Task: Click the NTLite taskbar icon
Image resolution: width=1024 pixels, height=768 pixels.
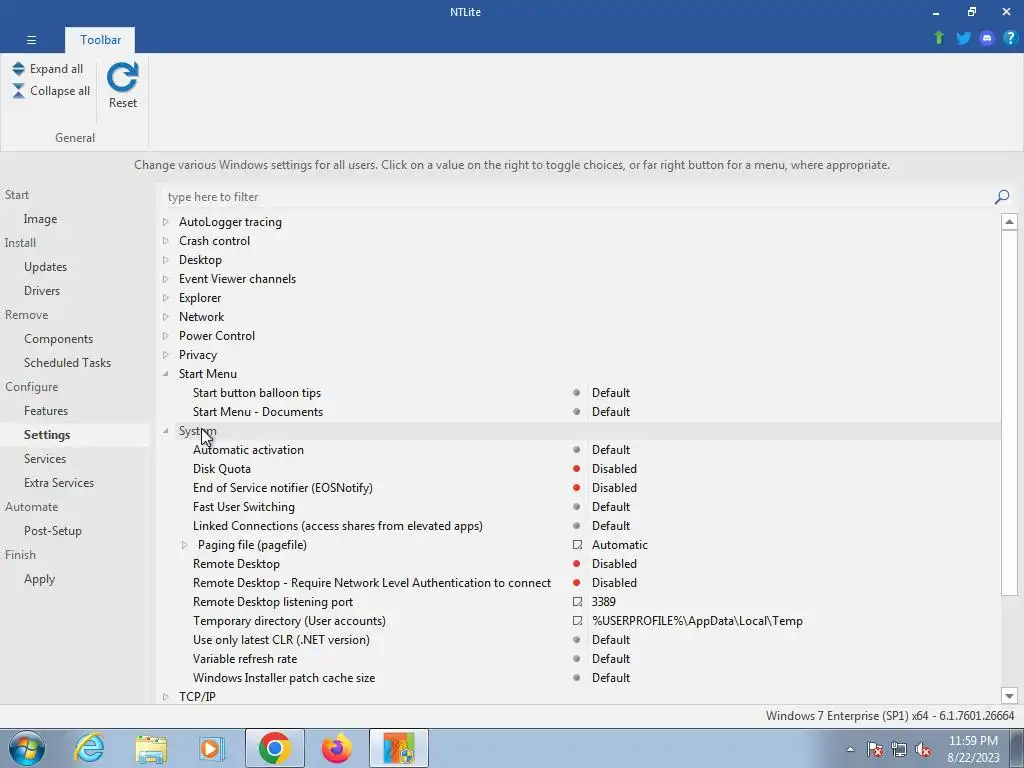Action: click(399, 748)
